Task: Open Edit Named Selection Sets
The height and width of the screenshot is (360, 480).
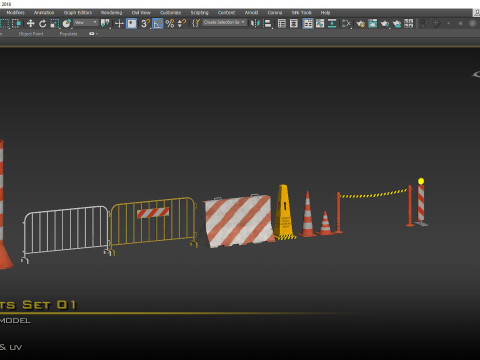Action: tap(196, 23)
